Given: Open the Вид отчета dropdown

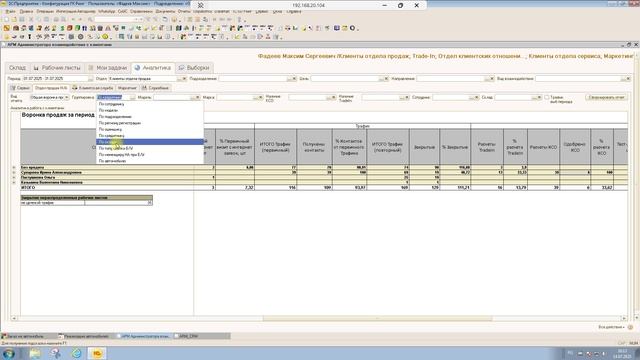Looking at the screenshot, I should (67, 98).
